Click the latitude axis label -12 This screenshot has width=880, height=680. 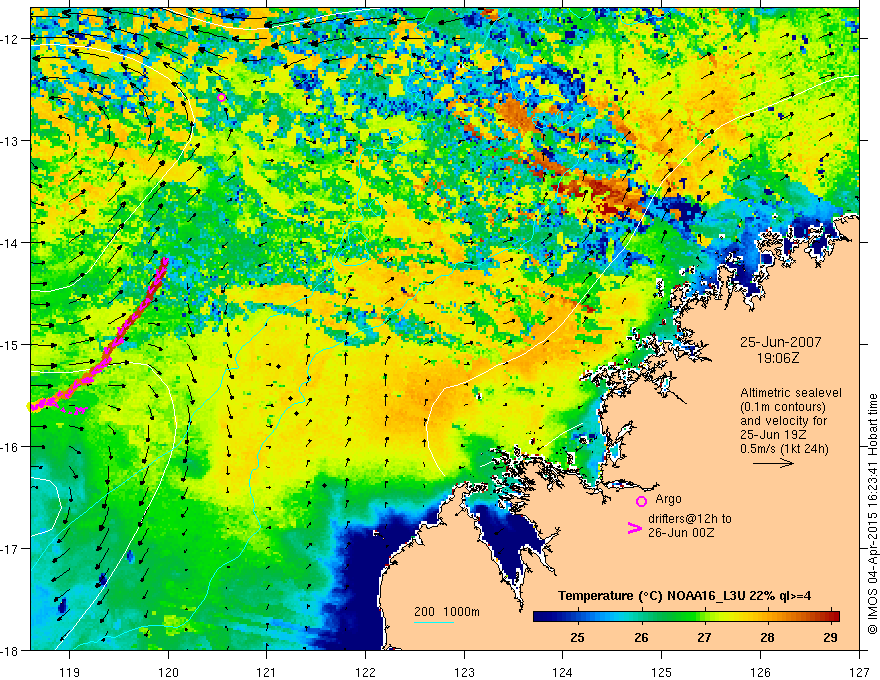[x=11, y=39]
